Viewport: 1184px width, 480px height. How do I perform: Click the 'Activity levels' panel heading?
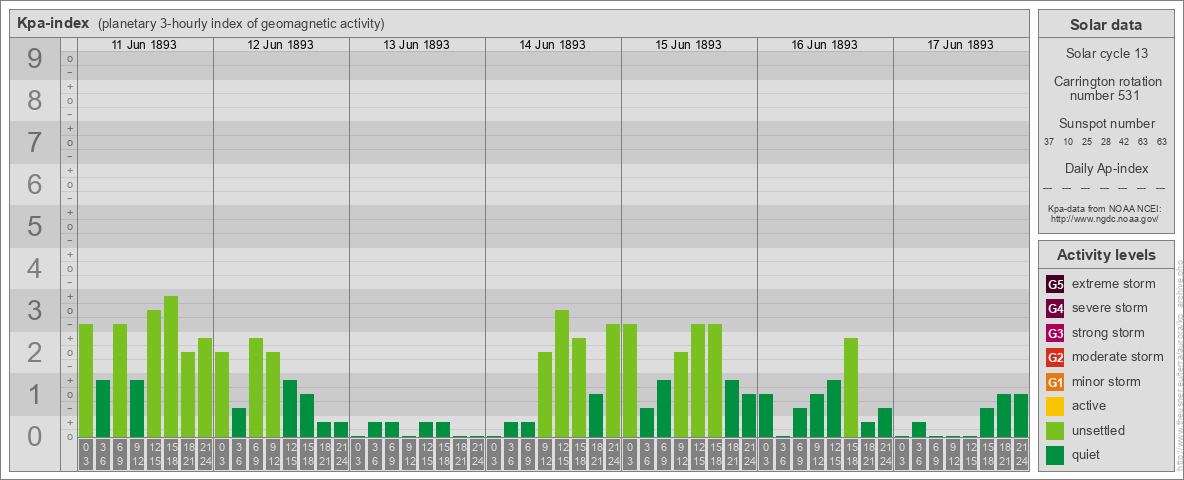(x=1106, y=255)
